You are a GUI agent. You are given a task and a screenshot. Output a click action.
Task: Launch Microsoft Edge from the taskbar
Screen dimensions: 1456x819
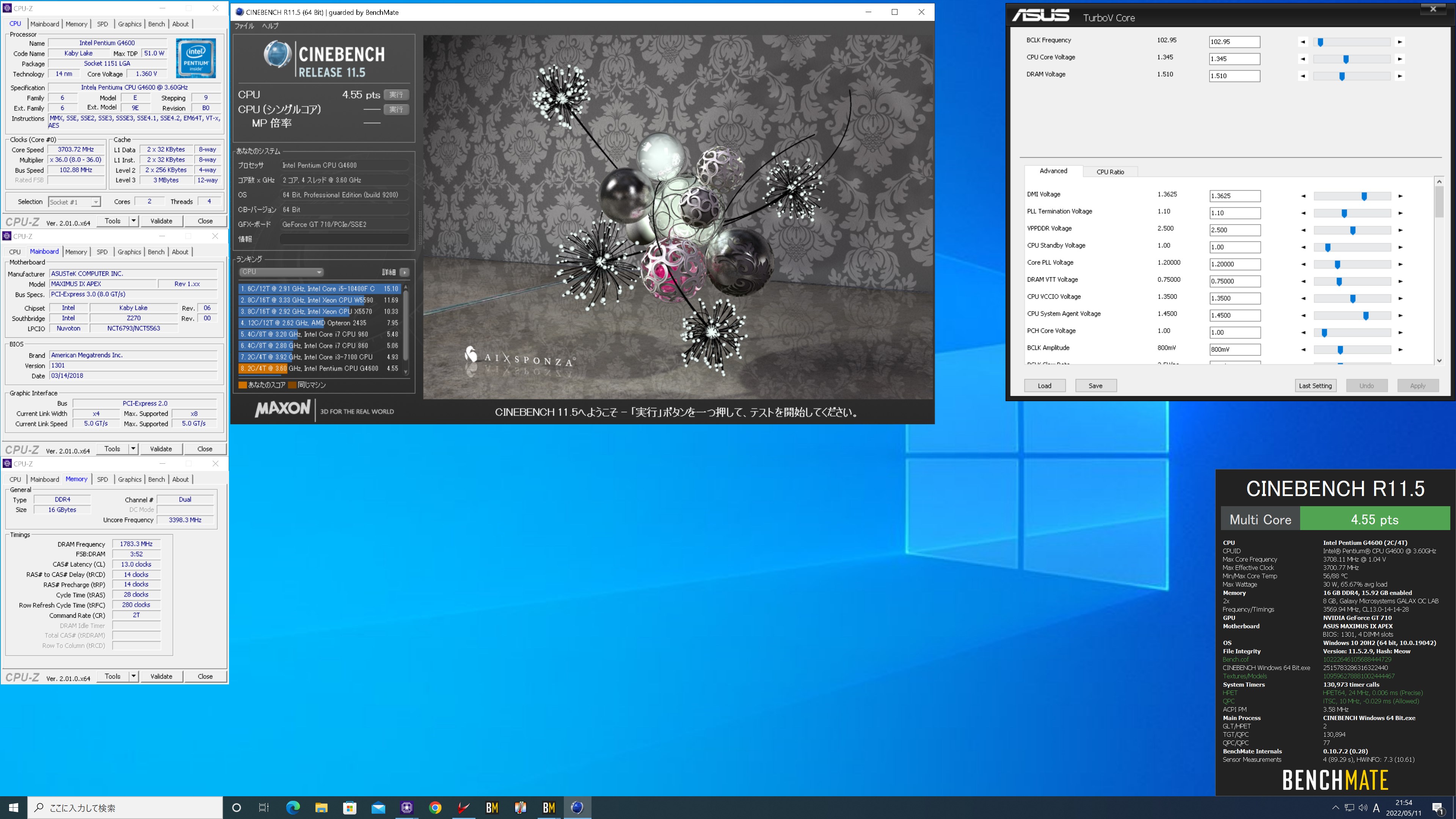293,808
